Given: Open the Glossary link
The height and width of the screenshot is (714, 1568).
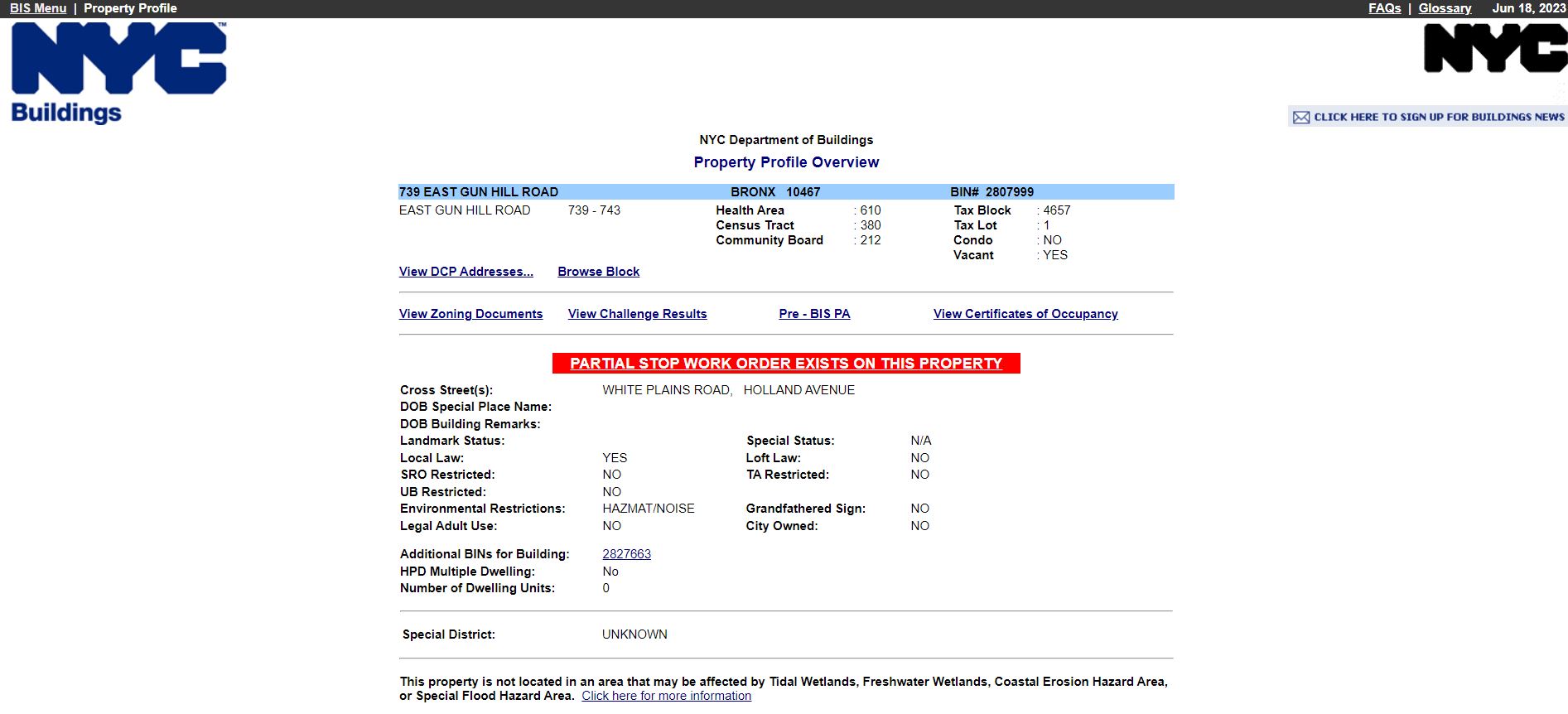Looking at the screenshot, I should 1445,8.
